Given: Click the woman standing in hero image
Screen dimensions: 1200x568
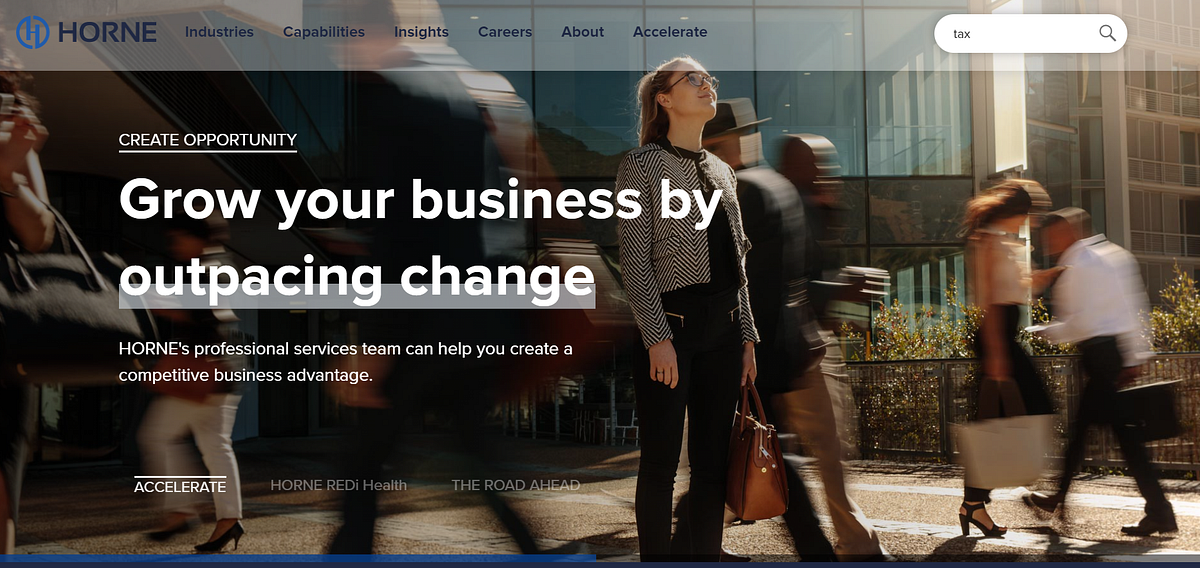Looking at the screenshot, I should pyautogui.click(x=687, y=300).
